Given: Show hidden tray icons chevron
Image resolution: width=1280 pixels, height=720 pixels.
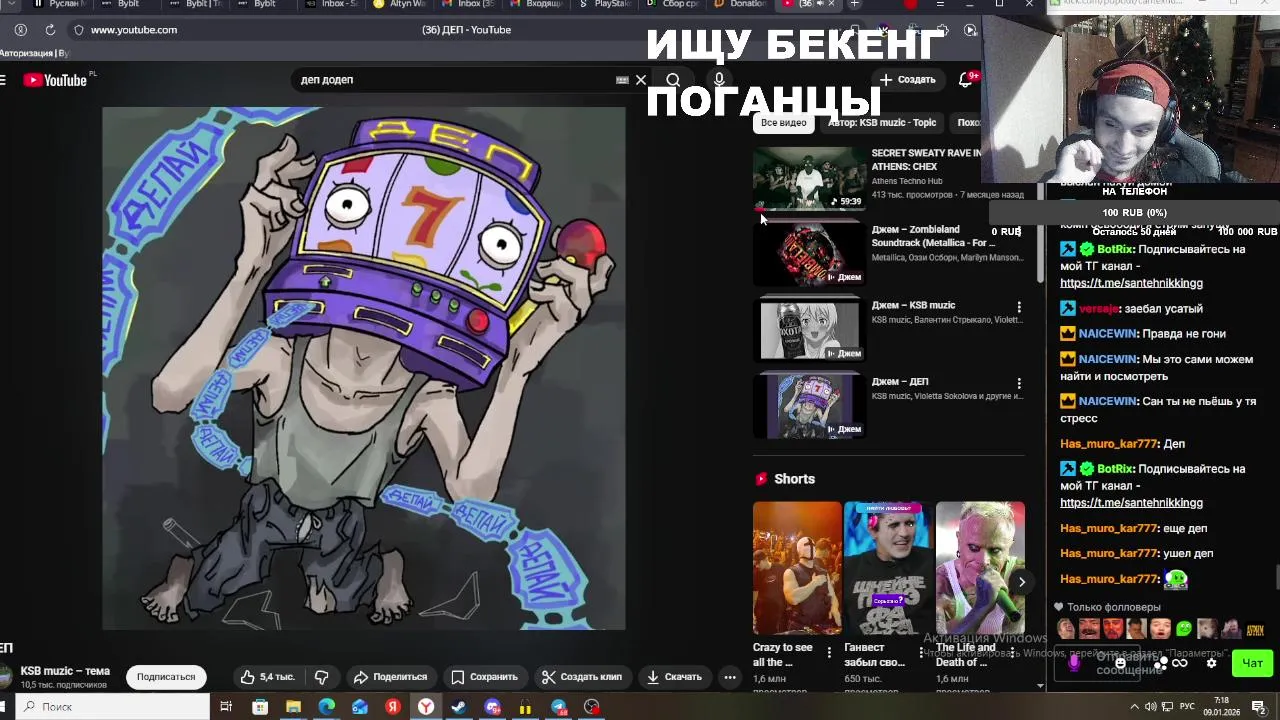Looking at the screenshot, I should pyautogui.click(x=1134, y=707).
